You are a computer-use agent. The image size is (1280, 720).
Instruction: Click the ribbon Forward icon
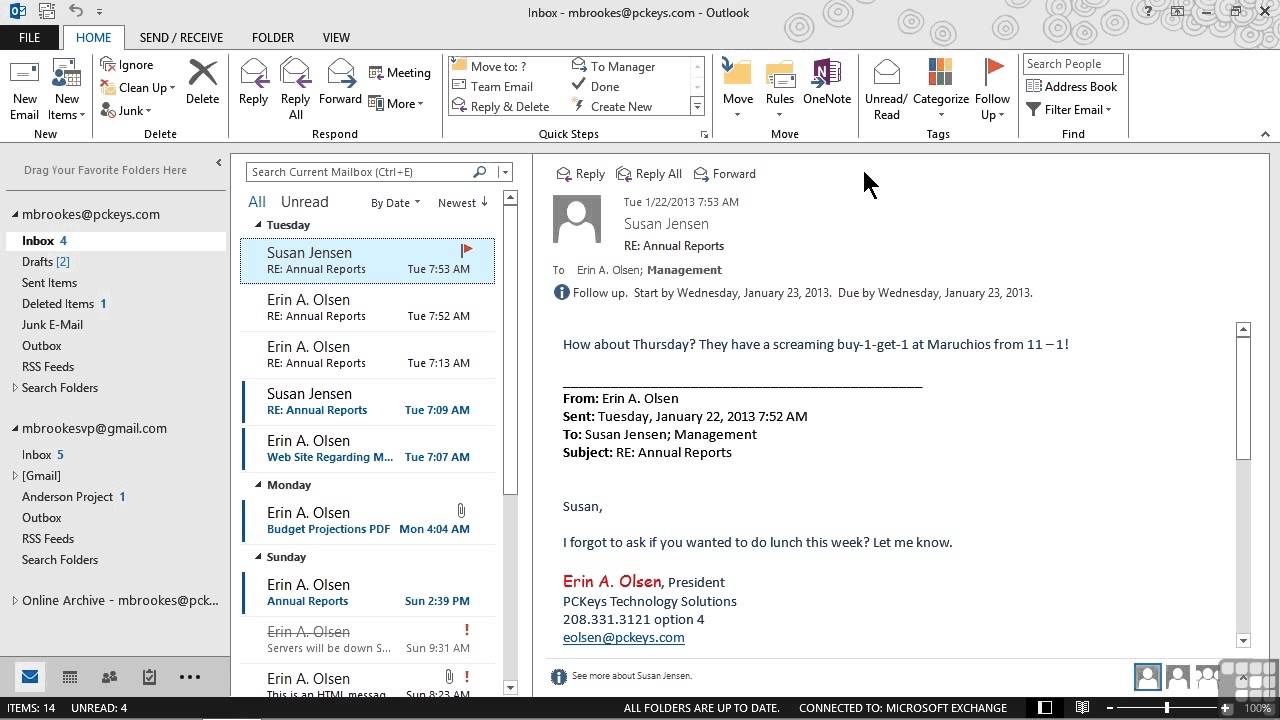(340, 82)
